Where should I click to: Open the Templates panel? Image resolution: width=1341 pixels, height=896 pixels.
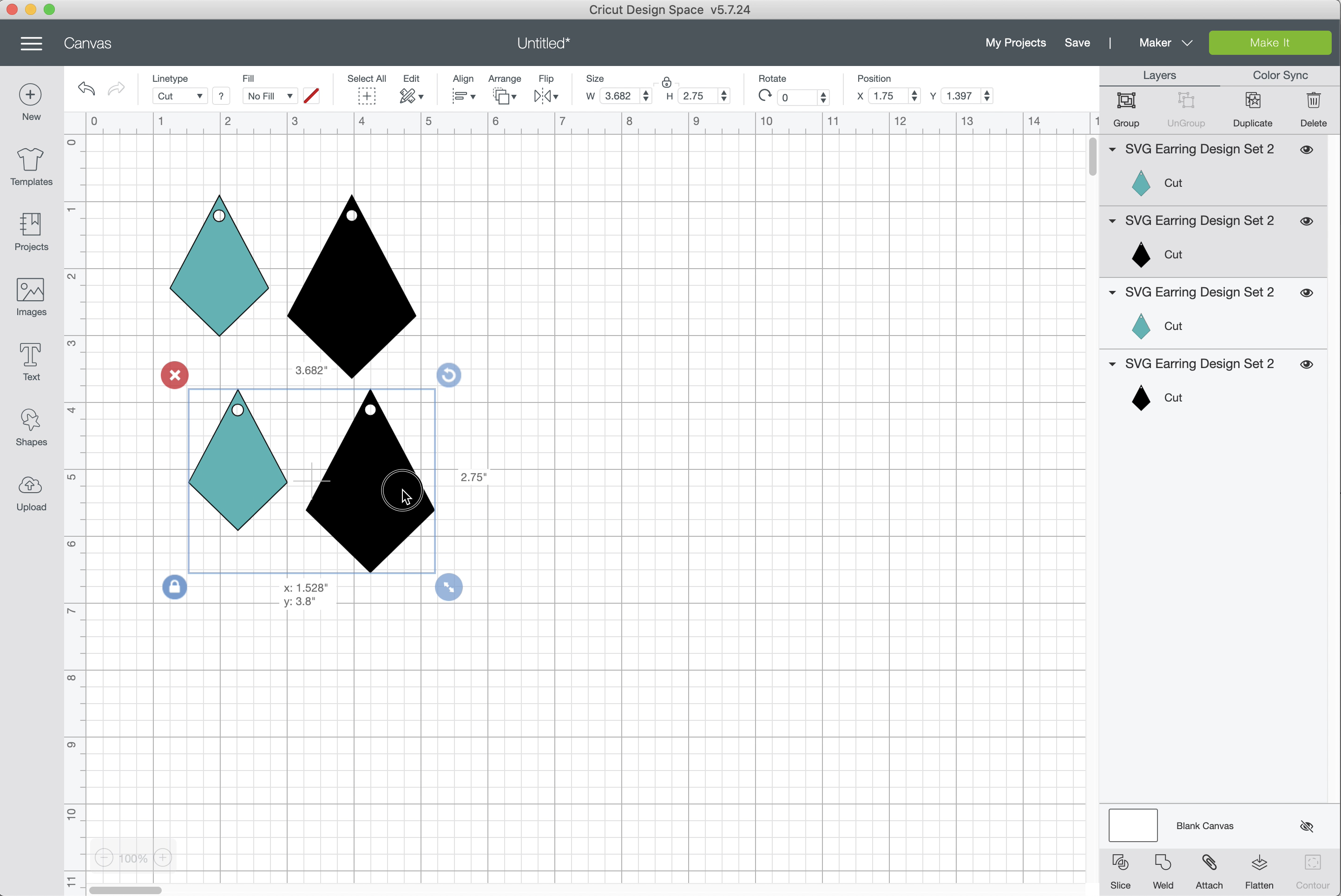[x=31, y=166]
